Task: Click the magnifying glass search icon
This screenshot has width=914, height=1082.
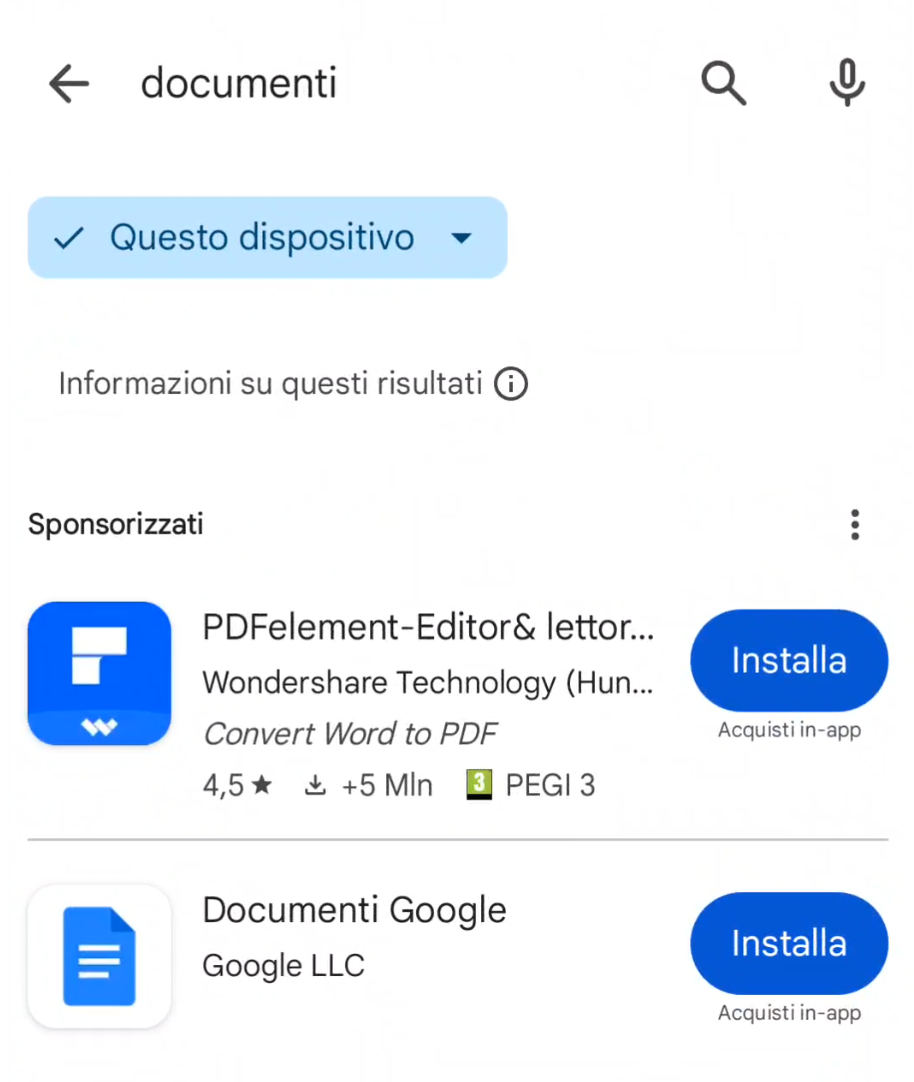Action: coord(723,84)
